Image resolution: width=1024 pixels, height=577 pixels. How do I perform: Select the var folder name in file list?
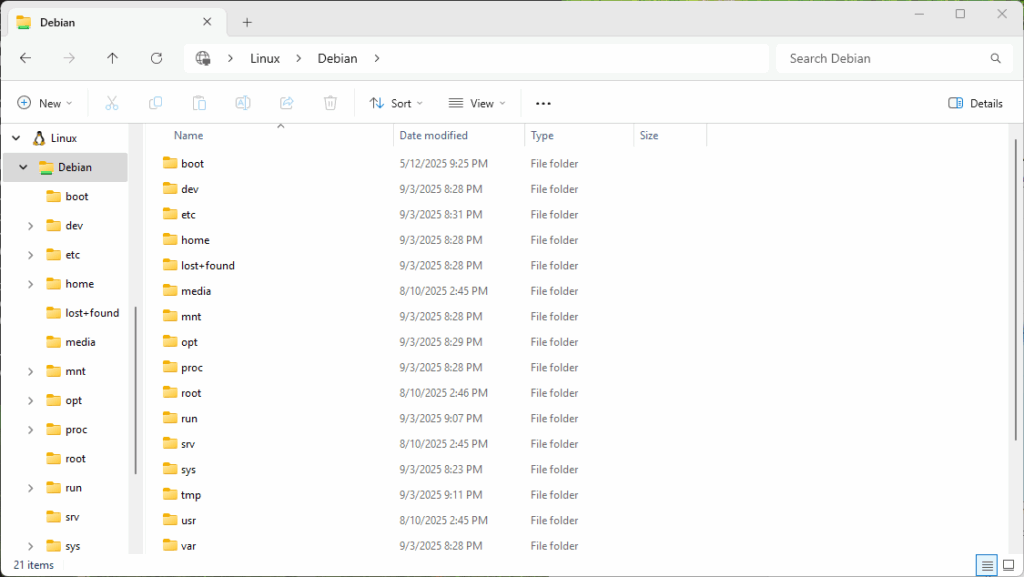(188, 546)
